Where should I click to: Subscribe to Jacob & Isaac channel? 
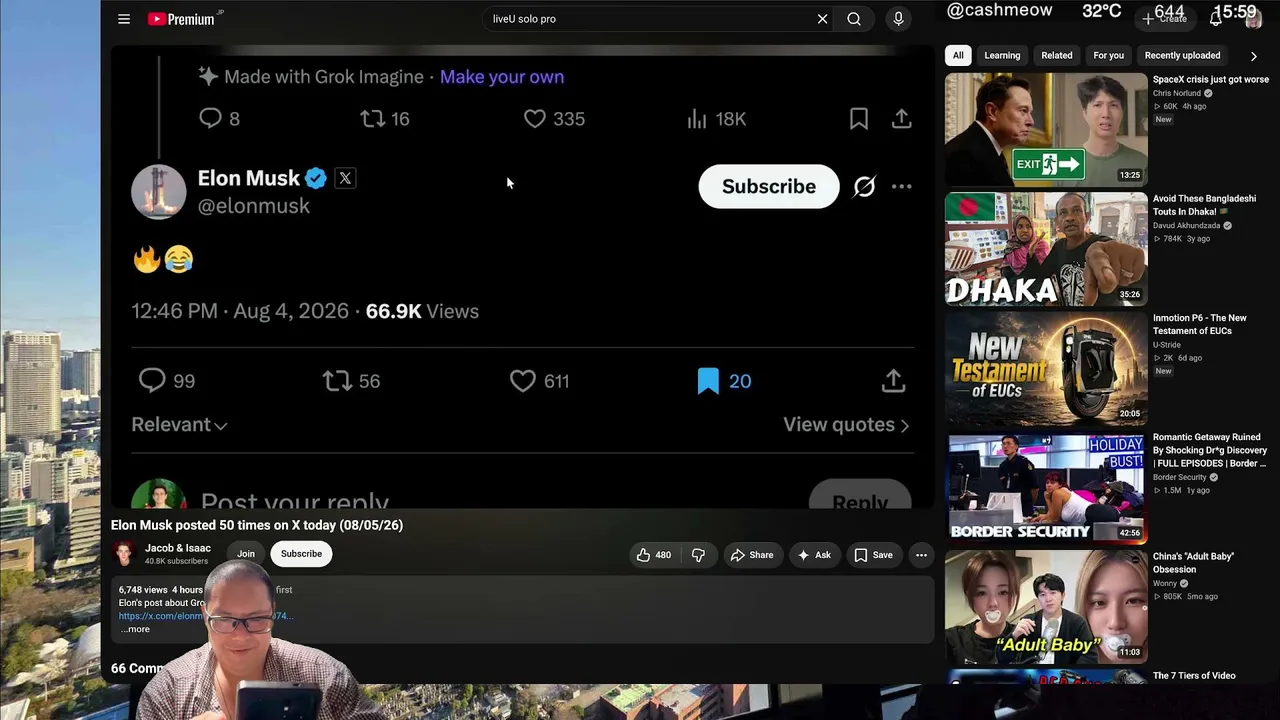click(301, 554)
